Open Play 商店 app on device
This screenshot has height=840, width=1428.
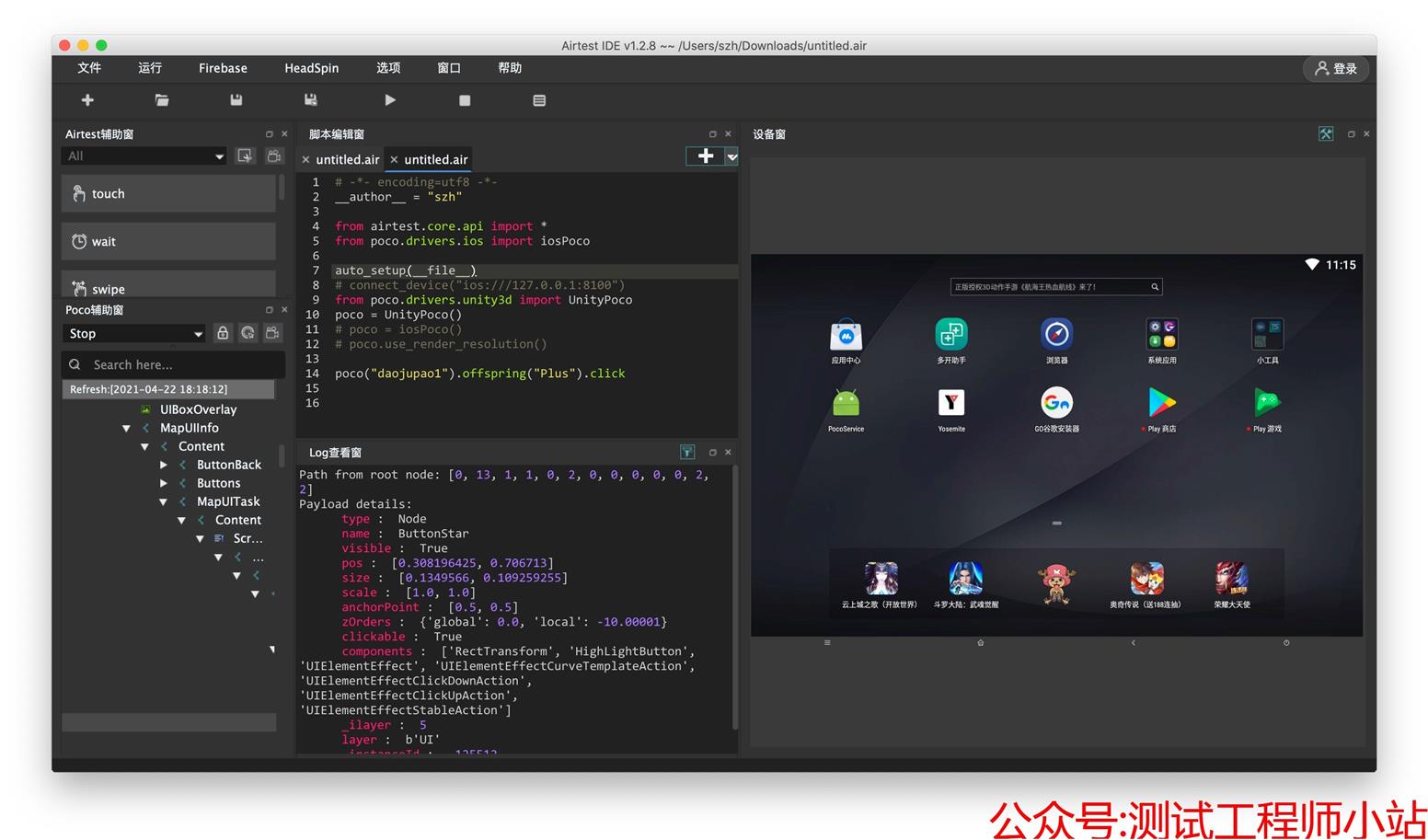1162,410
